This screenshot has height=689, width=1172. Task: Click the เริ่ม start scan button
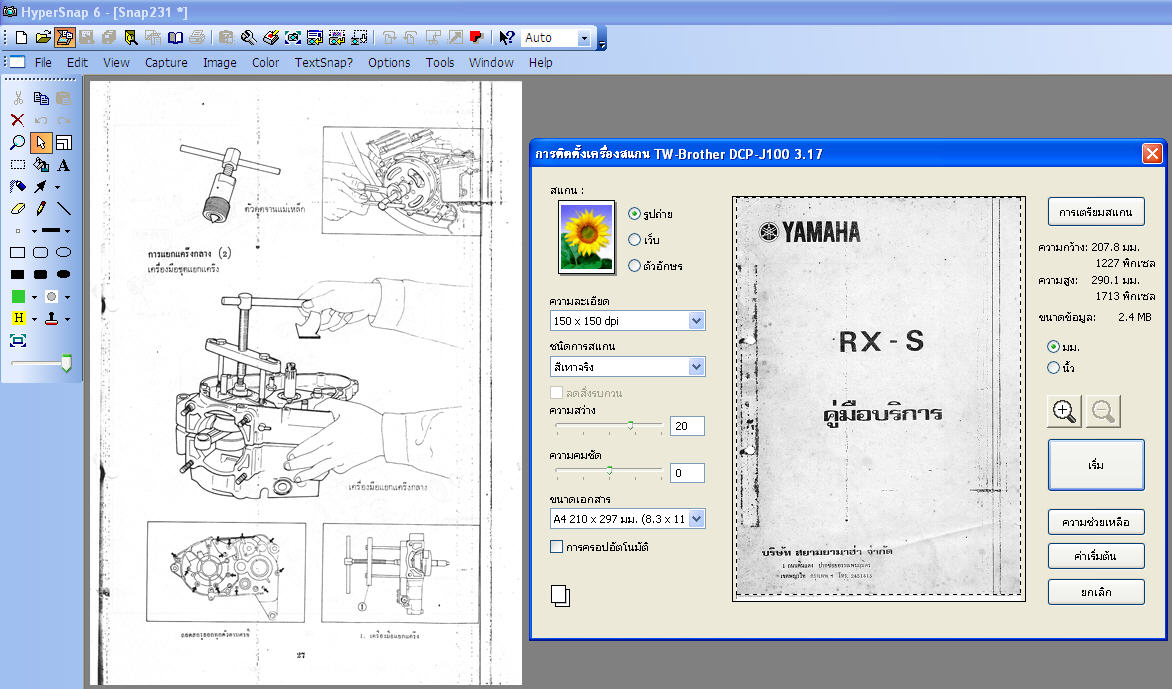click(x=1096, y=465)
